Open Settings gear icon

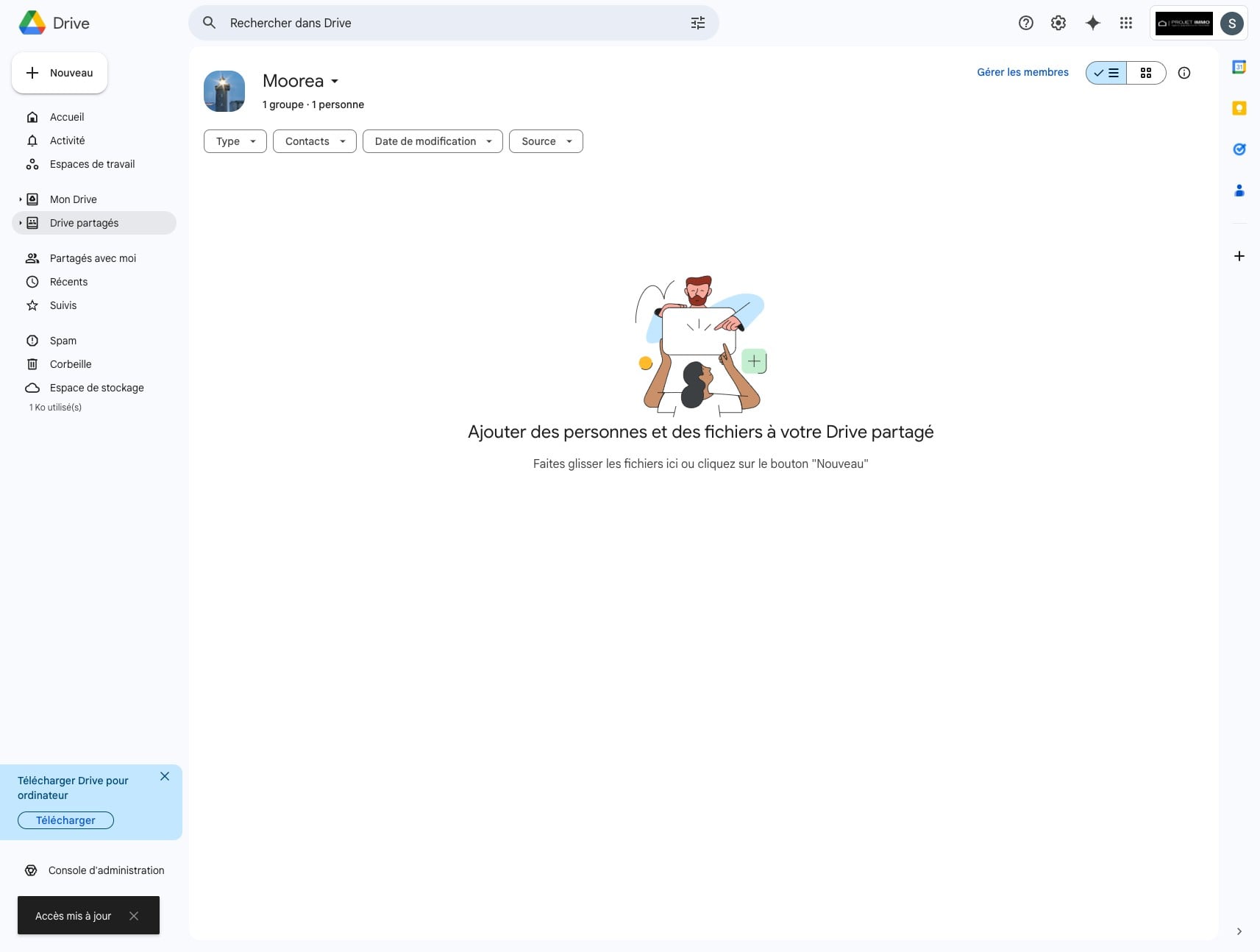pos(1058,23)
